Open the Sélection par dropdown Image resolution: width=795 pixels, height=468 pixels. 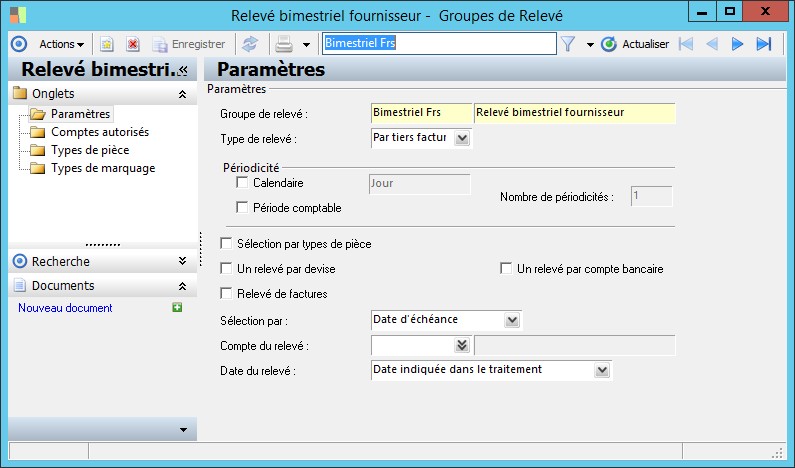[512, 320]
